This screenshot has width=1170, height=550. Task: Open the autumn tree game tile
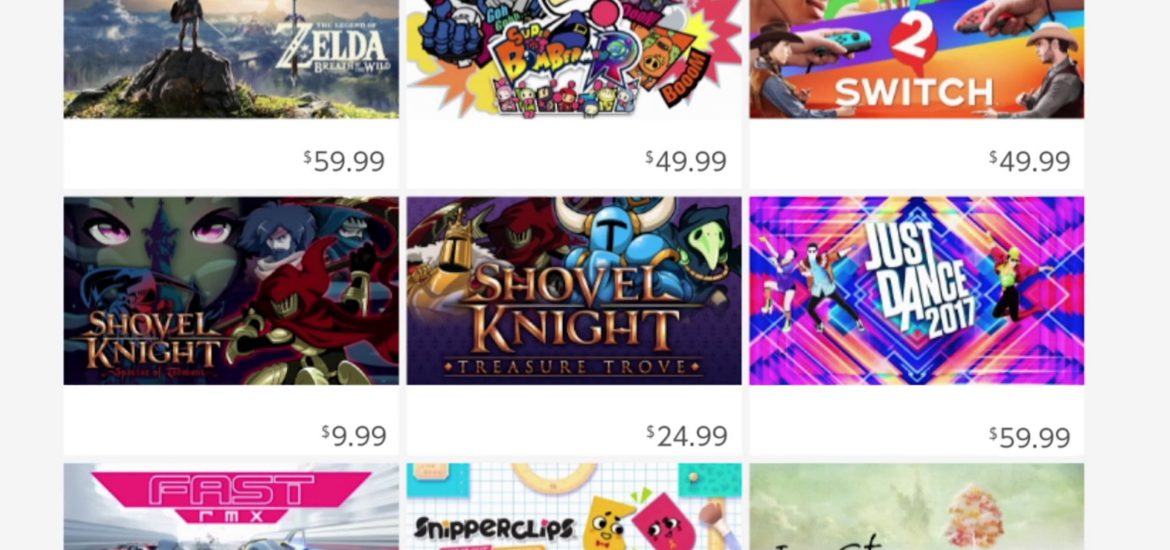click(916, 507)
